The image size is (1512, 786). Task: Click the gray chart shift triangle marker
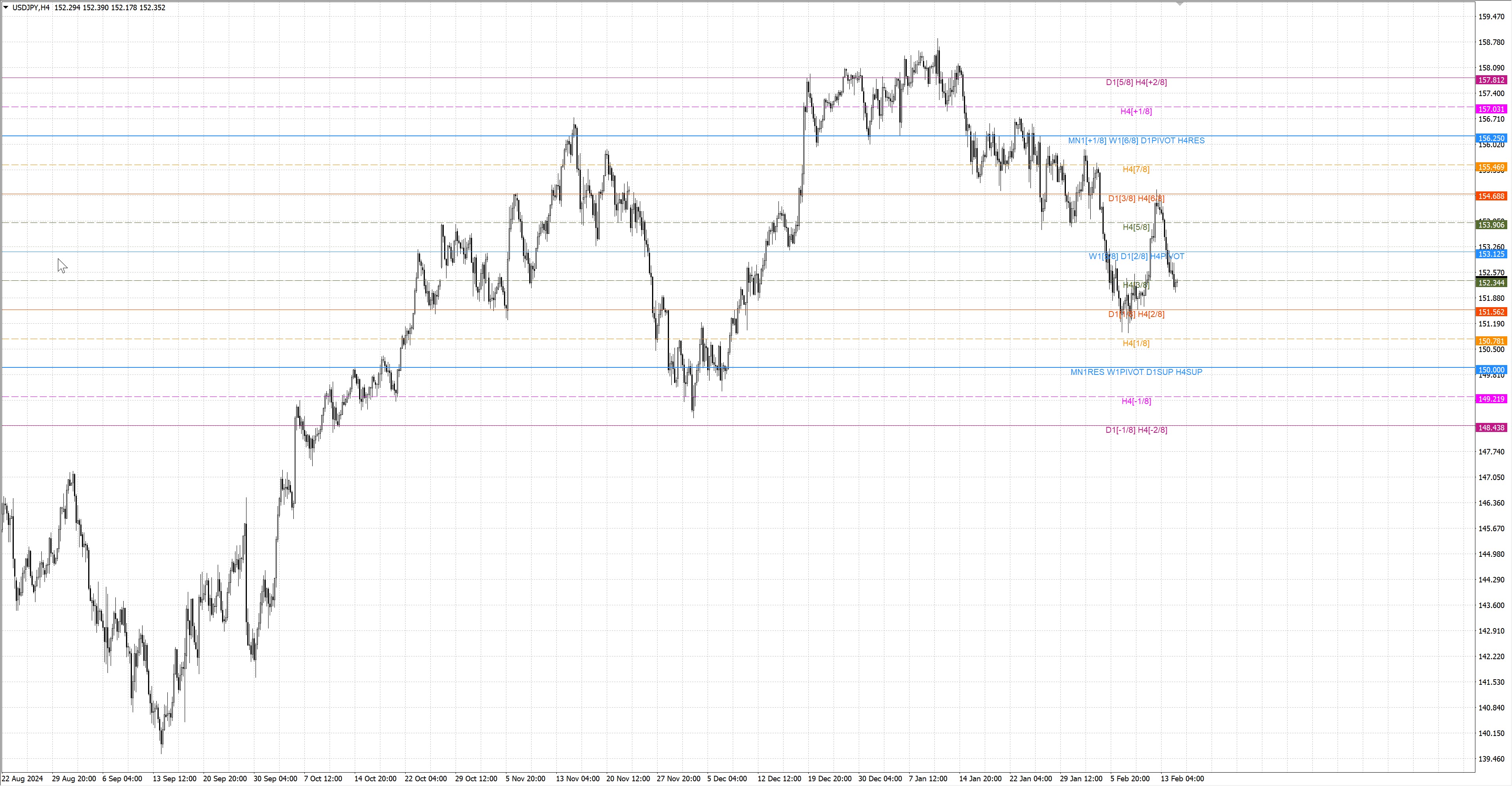[x=1180, y=4]
